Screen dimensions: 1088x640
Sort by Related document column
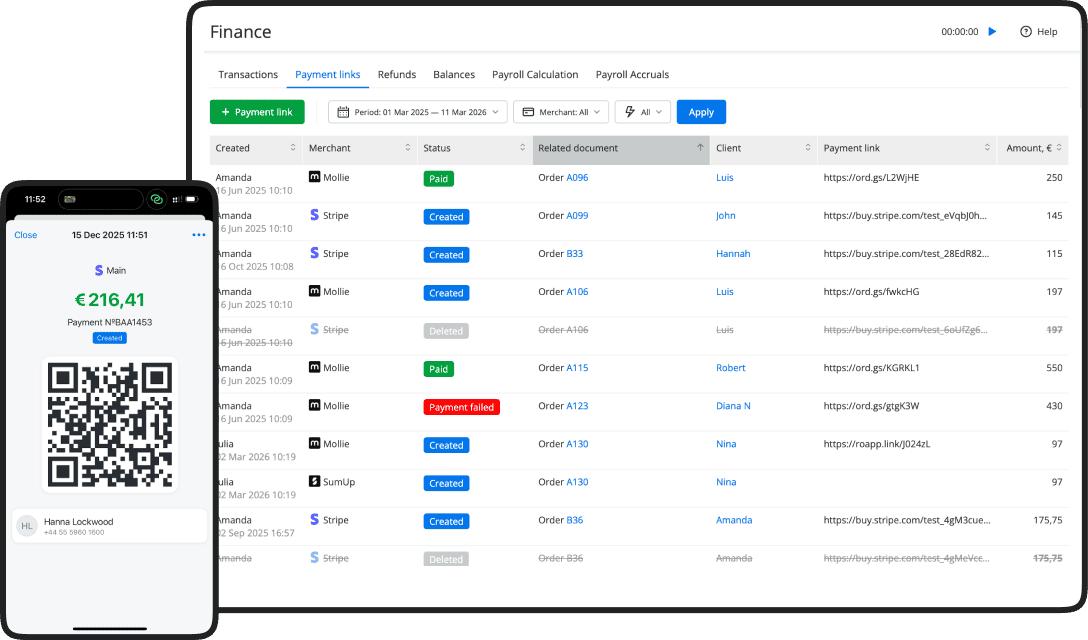pyautogui.click(x=616, y=148)
